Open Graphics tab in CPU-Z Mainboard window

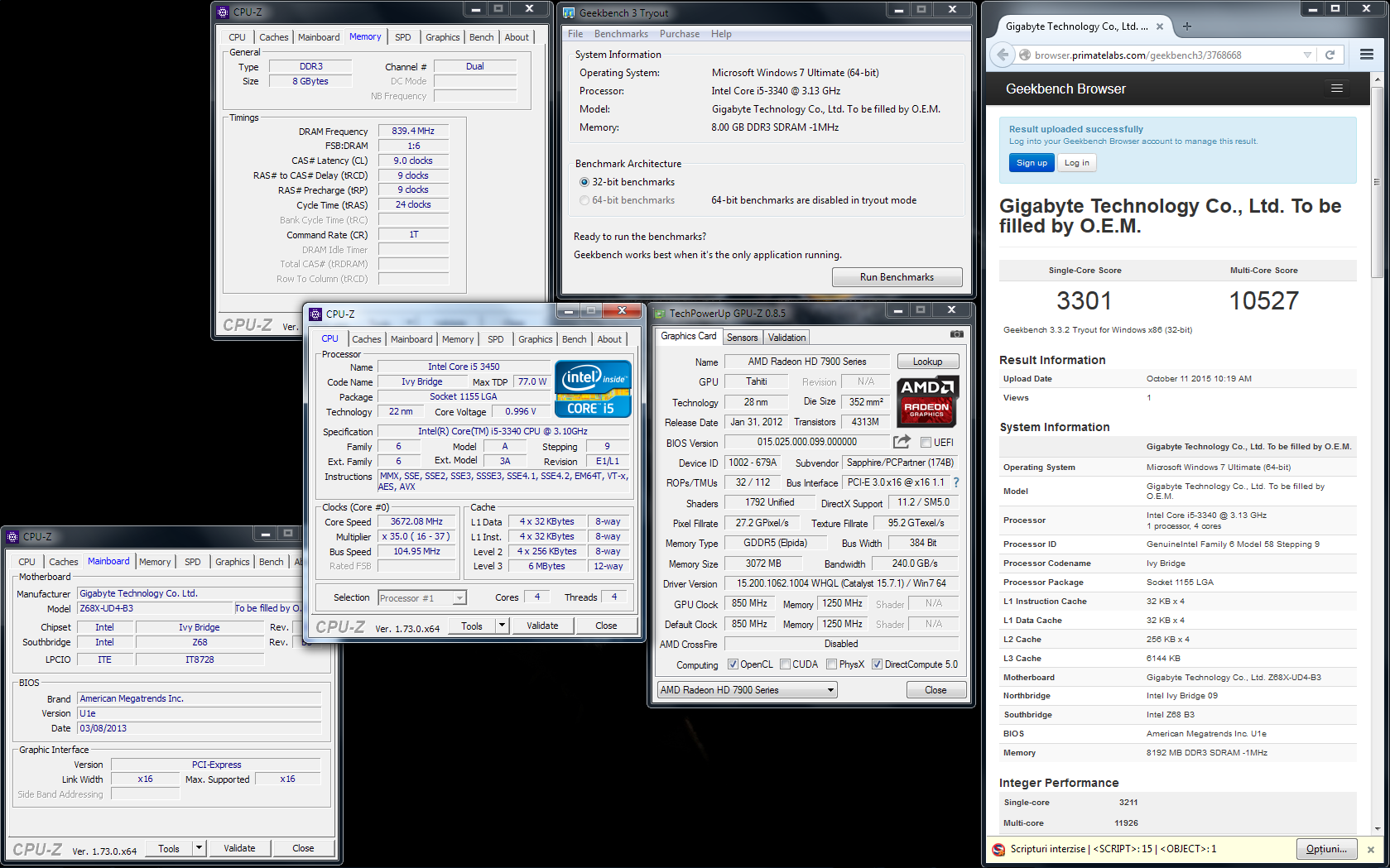(x=233, y=562)
